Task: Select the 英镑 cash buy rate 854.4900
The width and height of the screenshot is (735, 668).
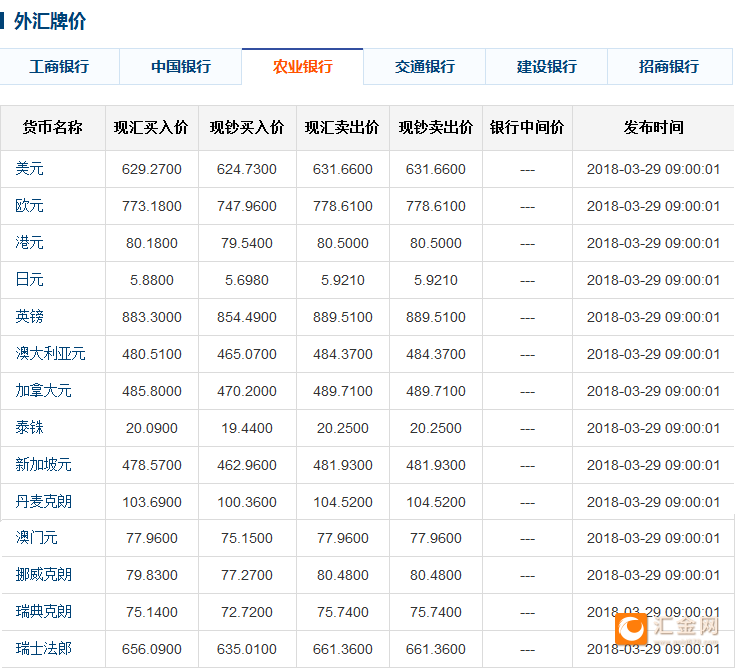Action: coord(247,317)
